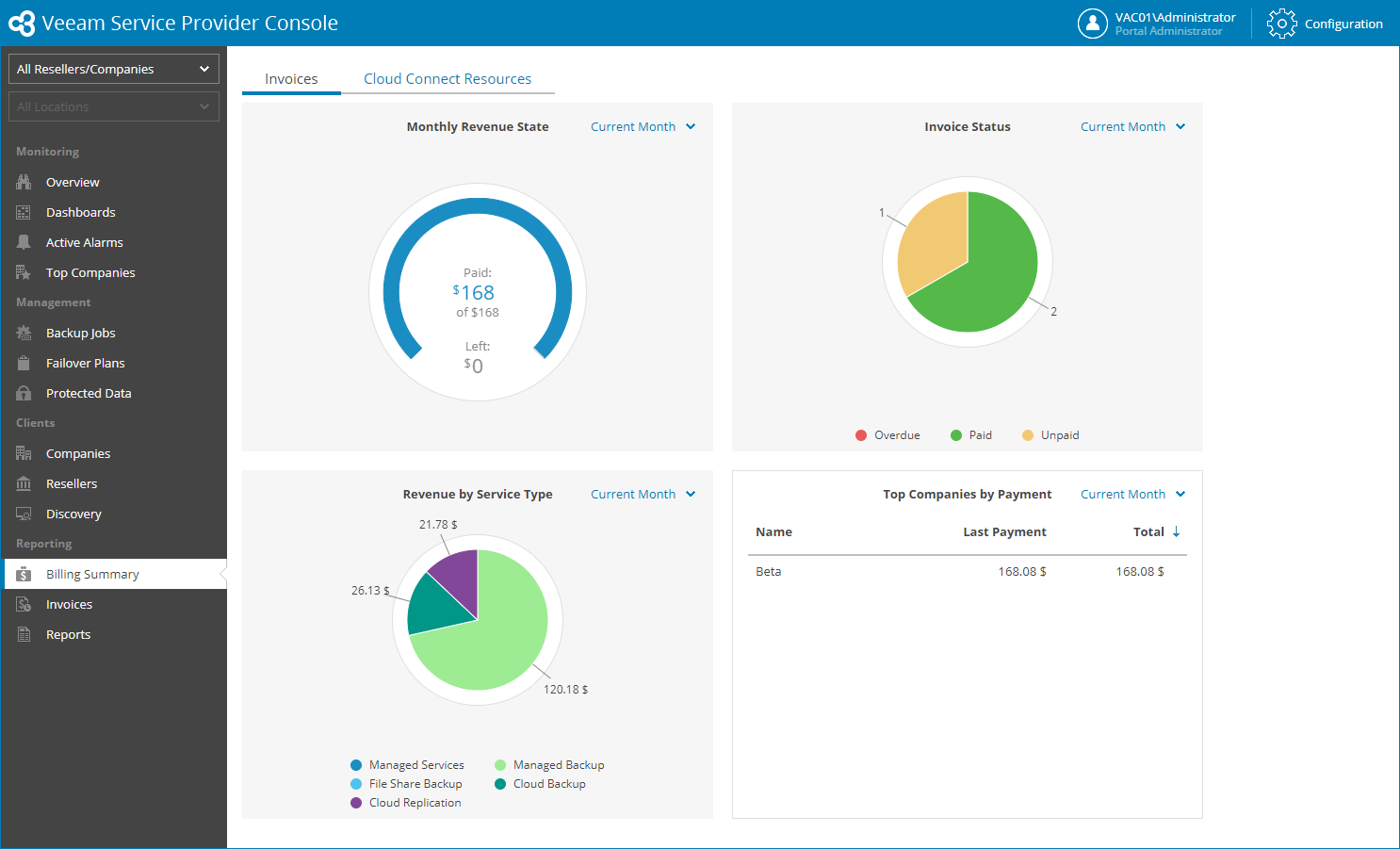Screen dimensions: 1400x849
Task: Sort by the Last Payment column header
Action: click(1004, 532)
